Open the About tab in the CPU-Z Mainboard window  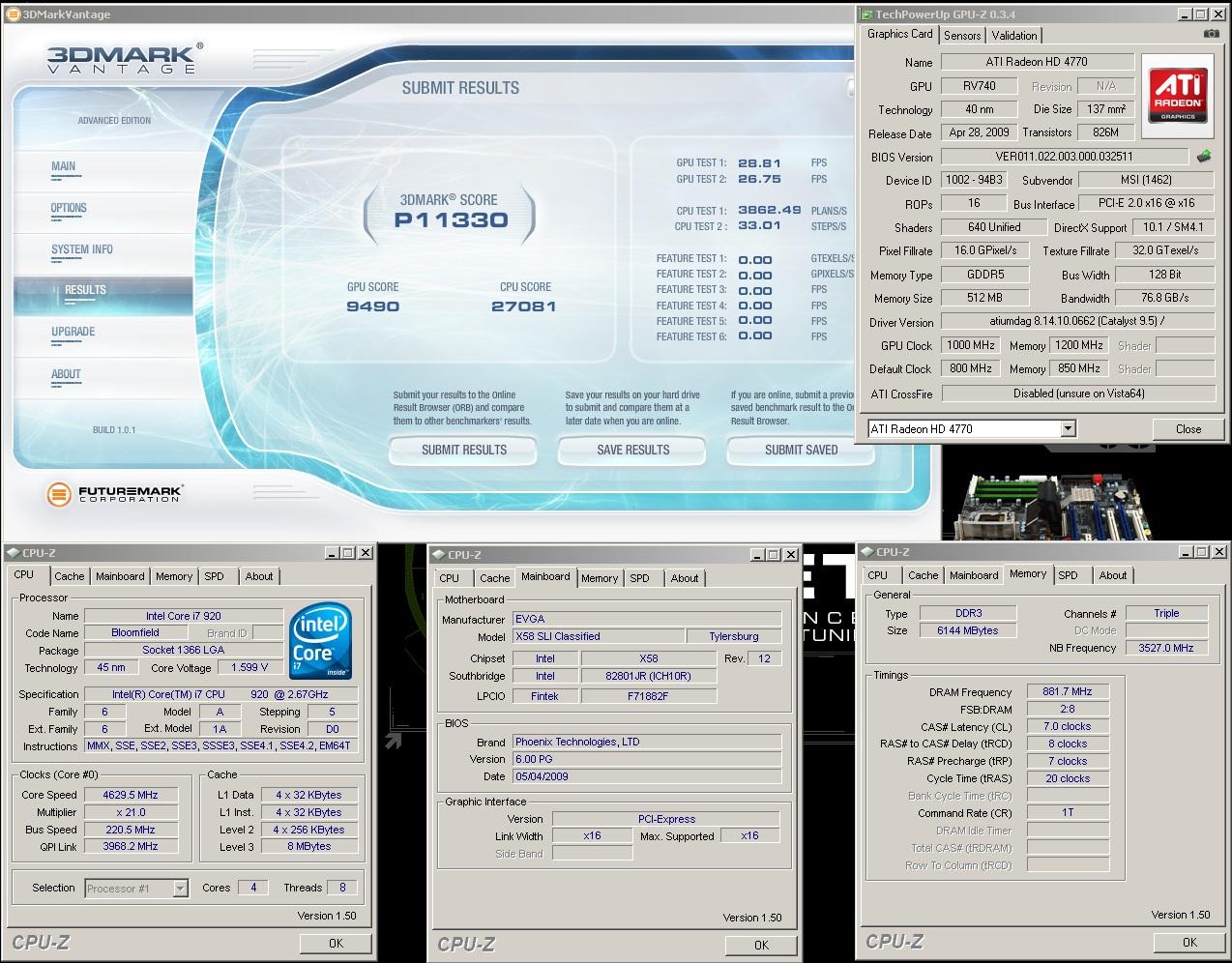[685, 578]
